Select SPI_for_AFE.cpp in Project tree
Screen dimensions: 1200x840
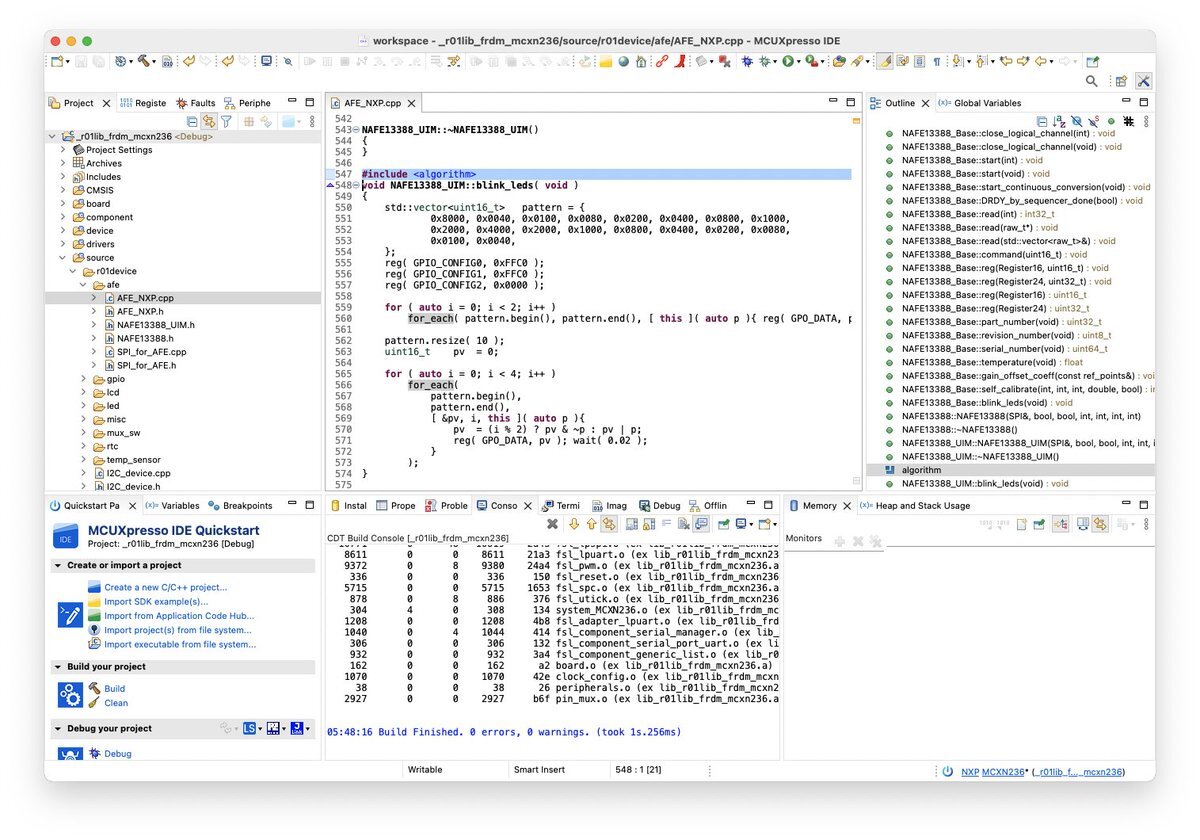coord(151,352)
